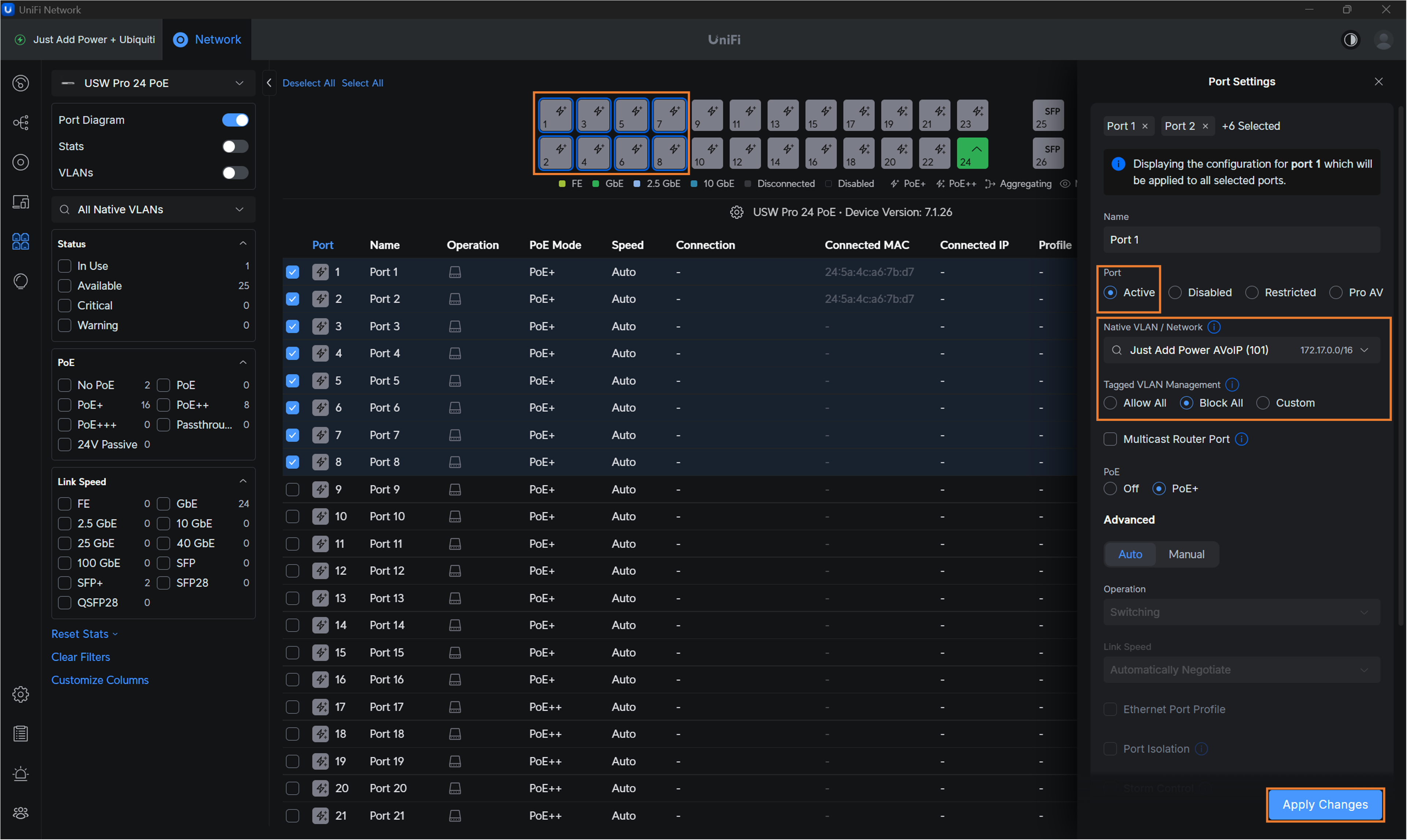Expand the All Native VLANs dropdown
The width and height of the screenshot is (1407, 840).
pos(153,210)
